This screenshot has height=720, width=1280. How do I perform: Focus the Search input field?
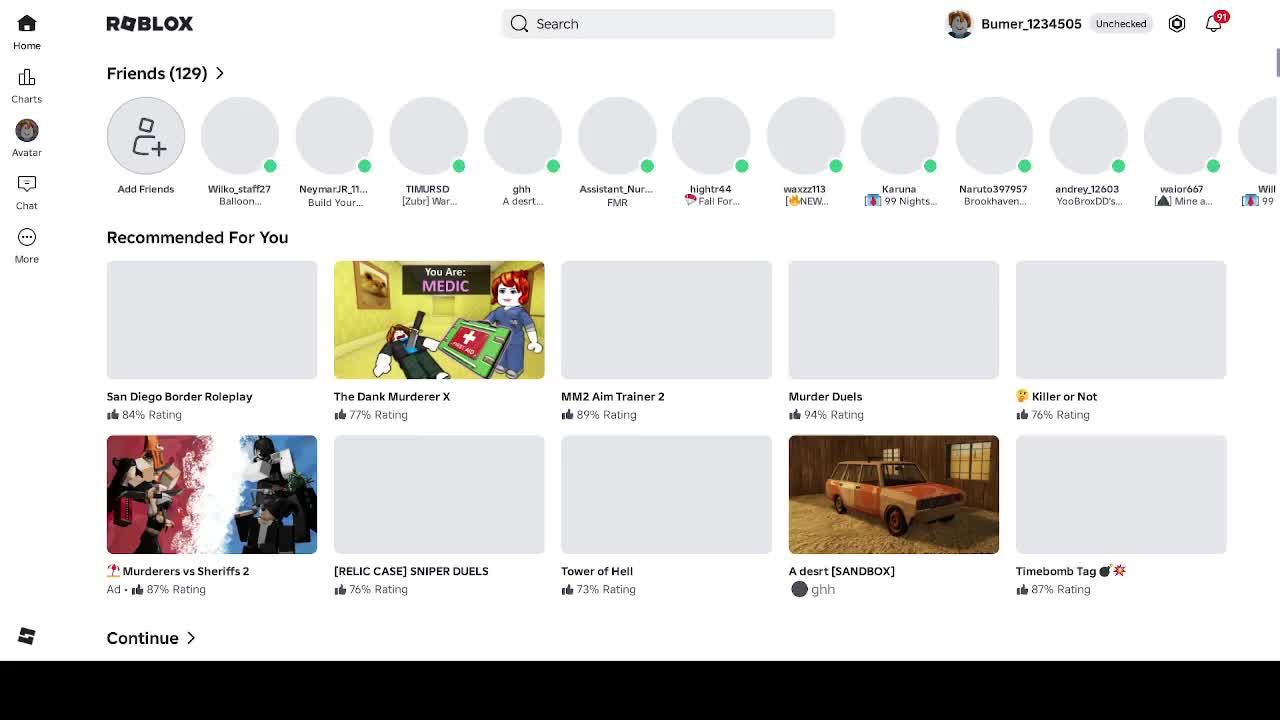(x=668, y=24)
